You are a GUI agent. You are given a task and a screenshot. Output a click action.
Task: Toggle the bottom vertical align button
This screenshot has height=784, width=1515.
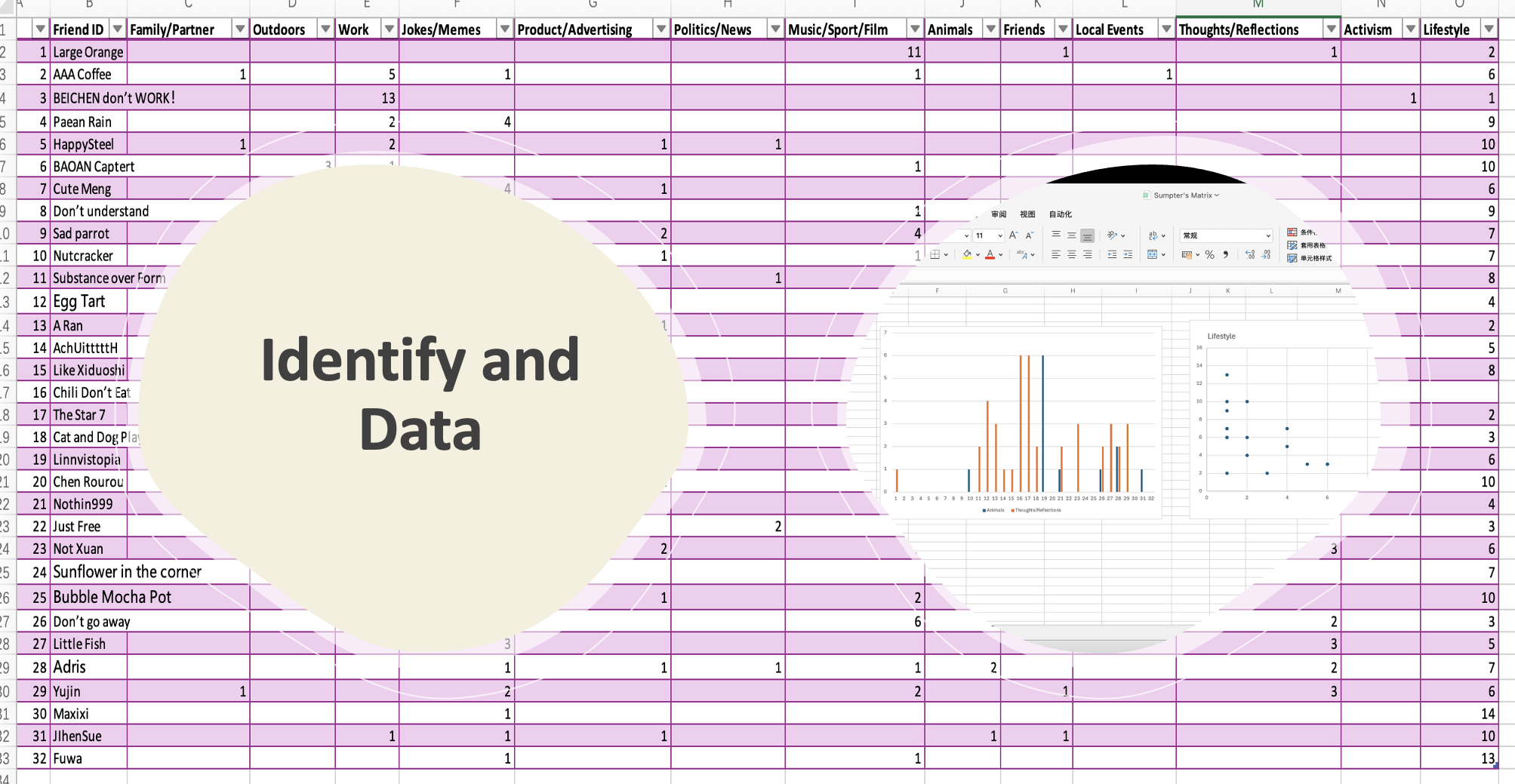tap(1087, 235)
